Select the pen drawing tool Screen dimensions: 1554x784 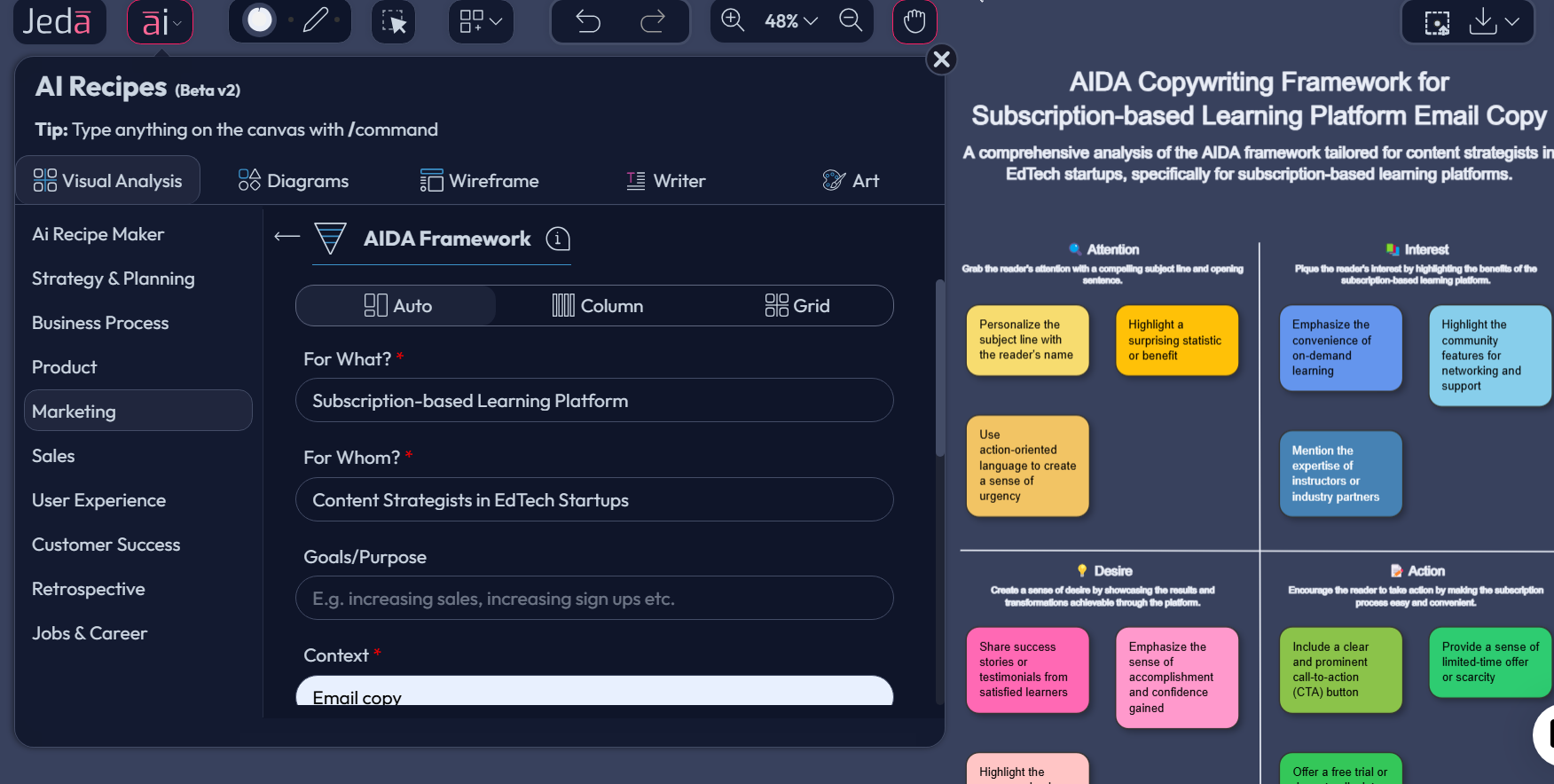coord(316,20)
